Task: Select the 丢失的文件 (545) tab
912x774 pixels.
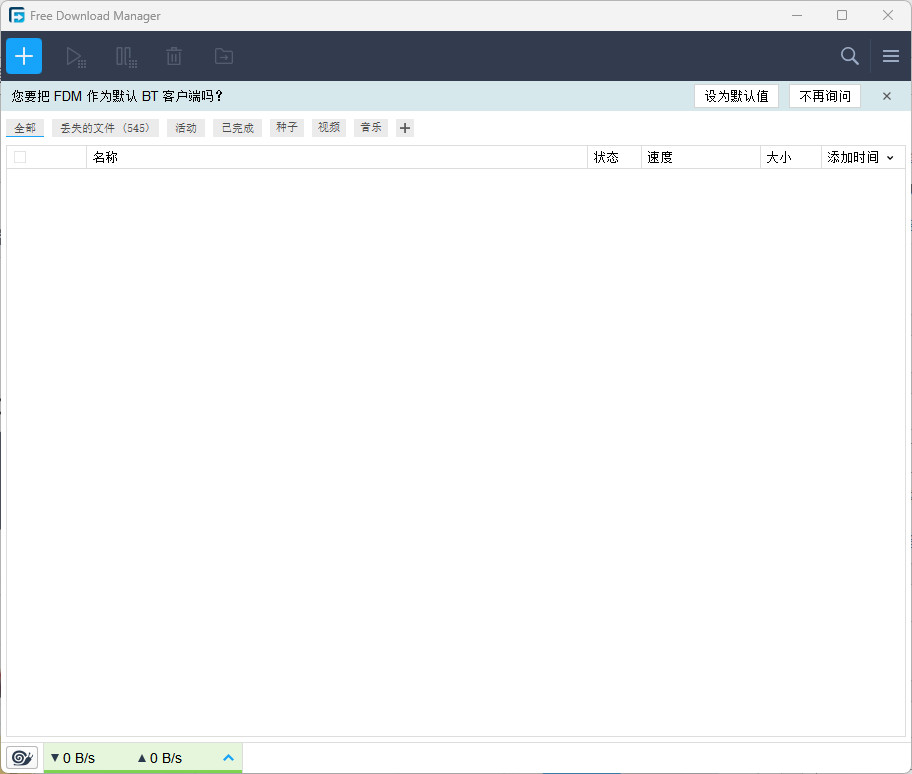Action: coord(105,128)
